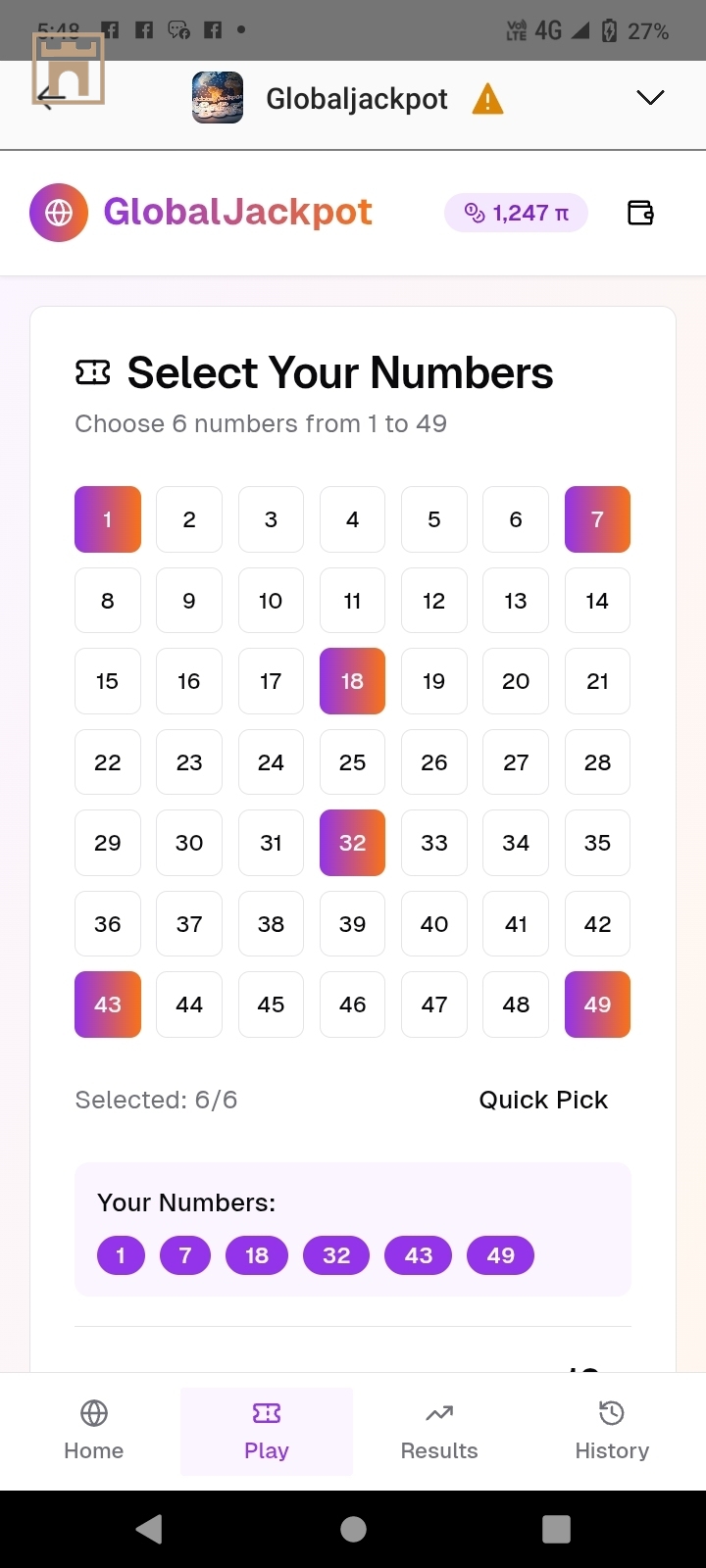This screenshot has width=706, height=1568.
Task: Select the Play tab
Action: (267, 1431)
